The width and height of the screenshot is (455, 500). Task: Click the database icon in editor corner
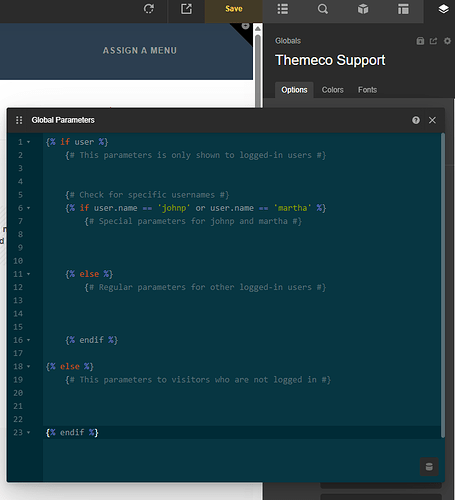[429, 467]
